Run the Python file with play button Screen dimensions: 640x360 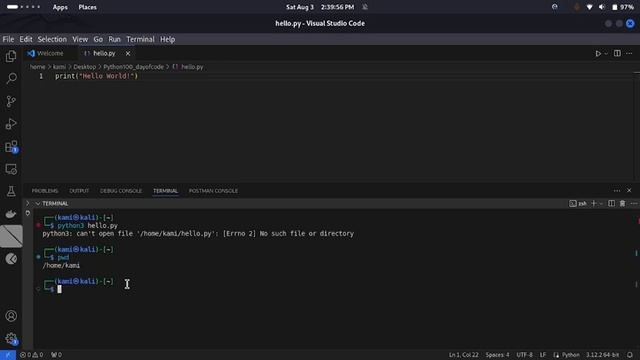point(598,53)
